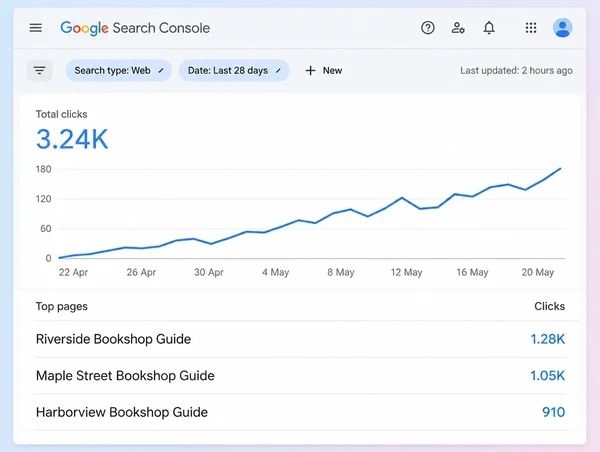Open user management settings icon
Screen dimensions: 600x452
coord(458,28)
